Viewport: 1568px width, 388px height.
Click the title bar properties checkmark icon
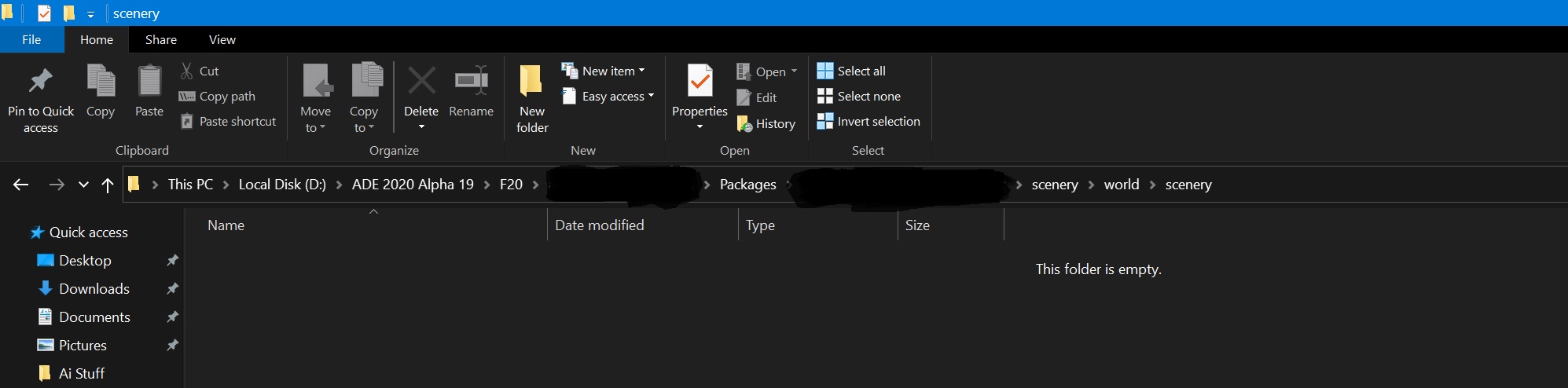pos(44,13)
